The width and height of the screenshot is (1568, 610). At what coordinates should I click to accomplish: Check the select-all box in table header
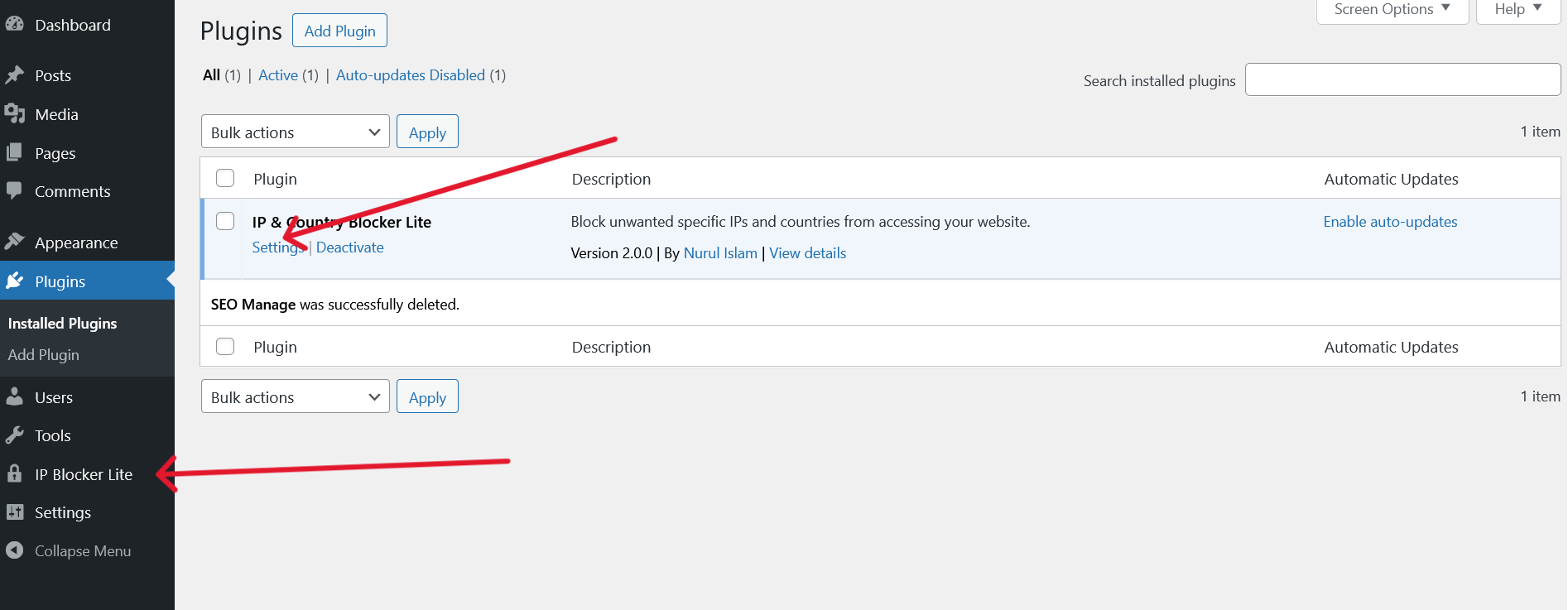tap(225, 178)
